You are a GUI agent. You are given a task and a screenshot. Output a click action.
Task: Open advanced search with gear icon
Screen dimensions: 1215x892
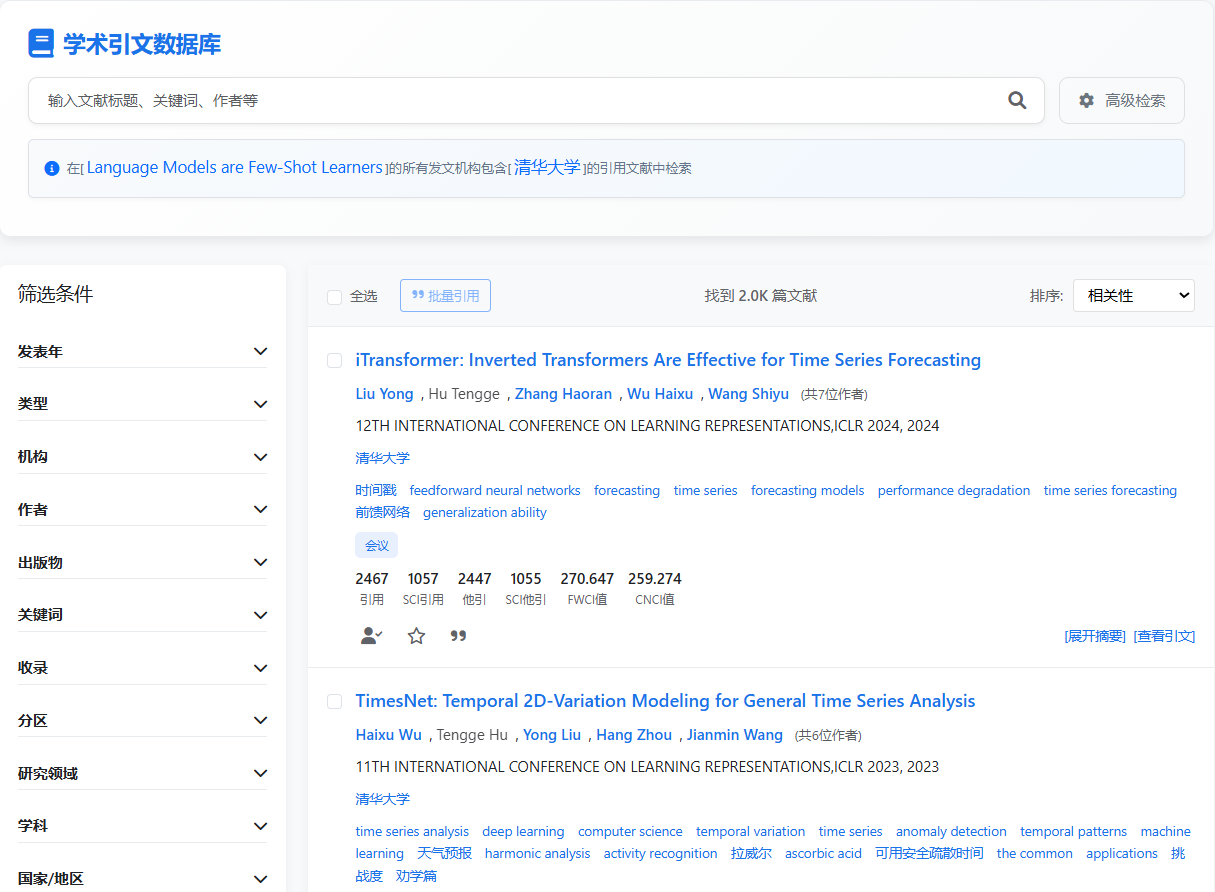pyautogui.click(x=1121, y=101)
